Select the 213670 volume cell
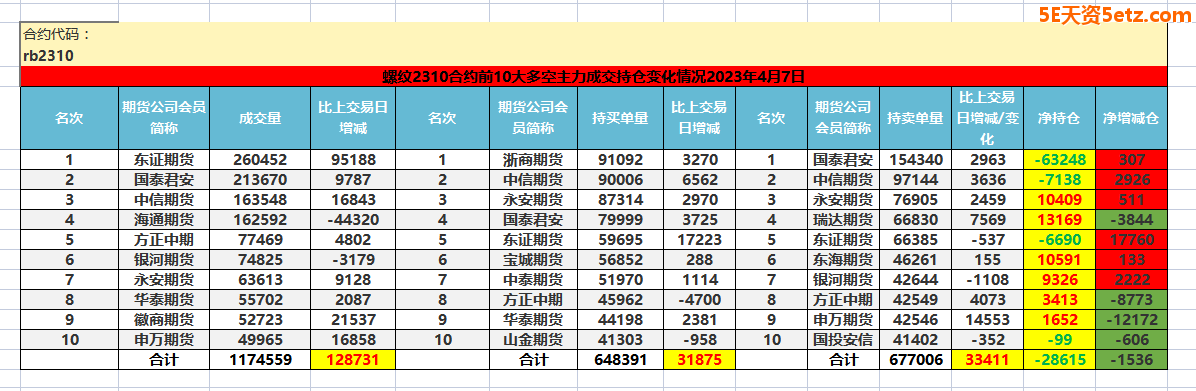This screenshot has height=391, width=1196. [x=260, y=180]
